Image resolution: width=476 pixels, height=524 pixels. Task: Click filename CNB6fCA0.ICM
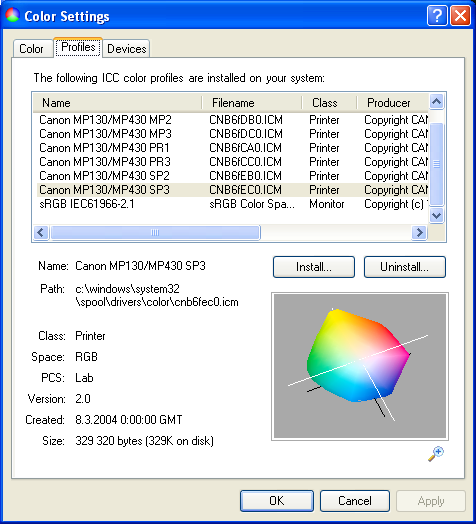coord(245,148)
